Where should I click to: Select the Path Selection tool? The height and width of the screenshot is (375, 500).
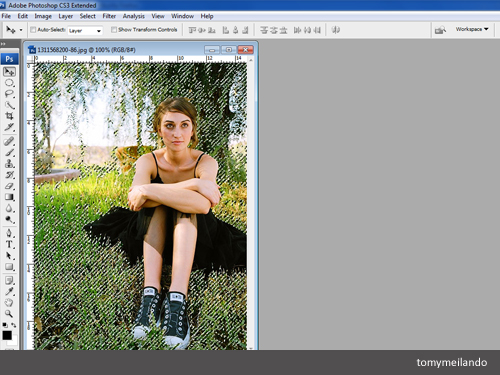tap(9, 256)
